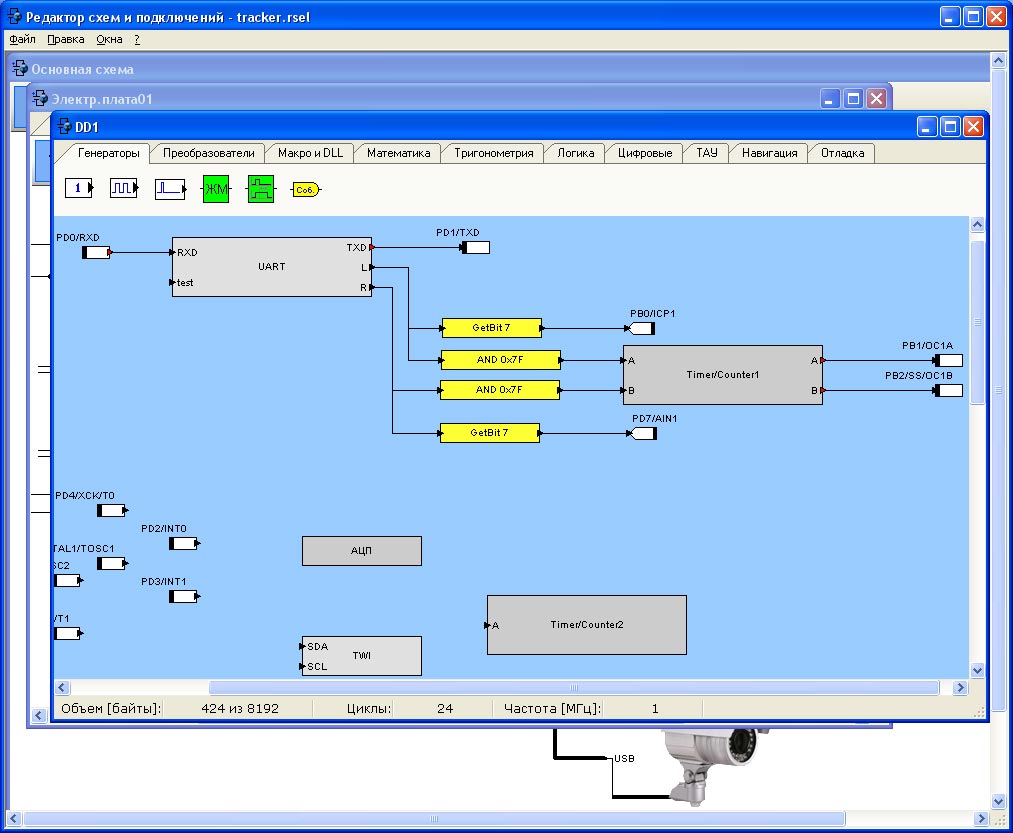This screenshot has height=833, width=1013.
Task: Click the PD0/RXD input pin
Action: pos(97,253)
